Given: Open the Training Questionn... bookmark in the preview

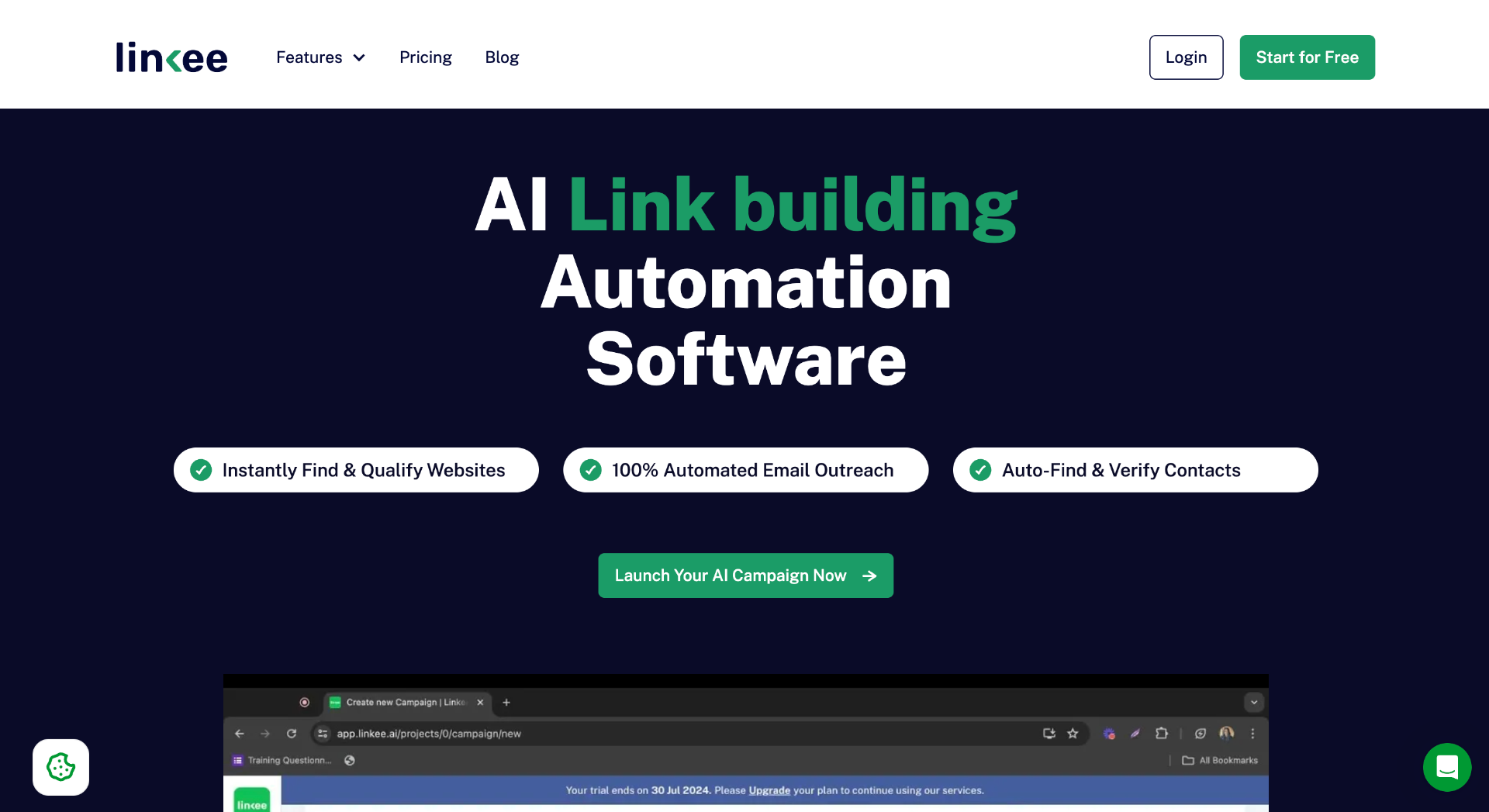Looking at the screenshot, I should [282, 761].
